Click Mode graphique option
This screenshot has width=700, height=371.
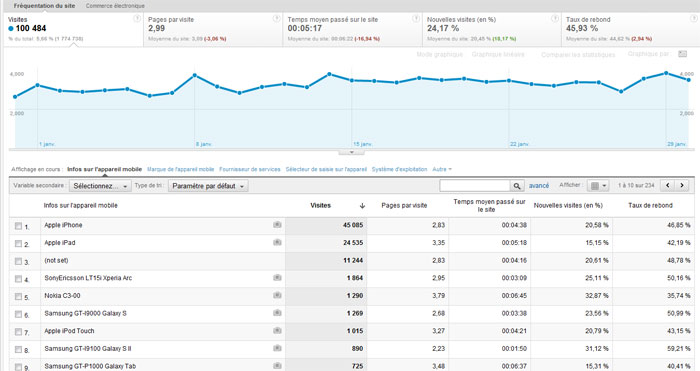(439, 54)
